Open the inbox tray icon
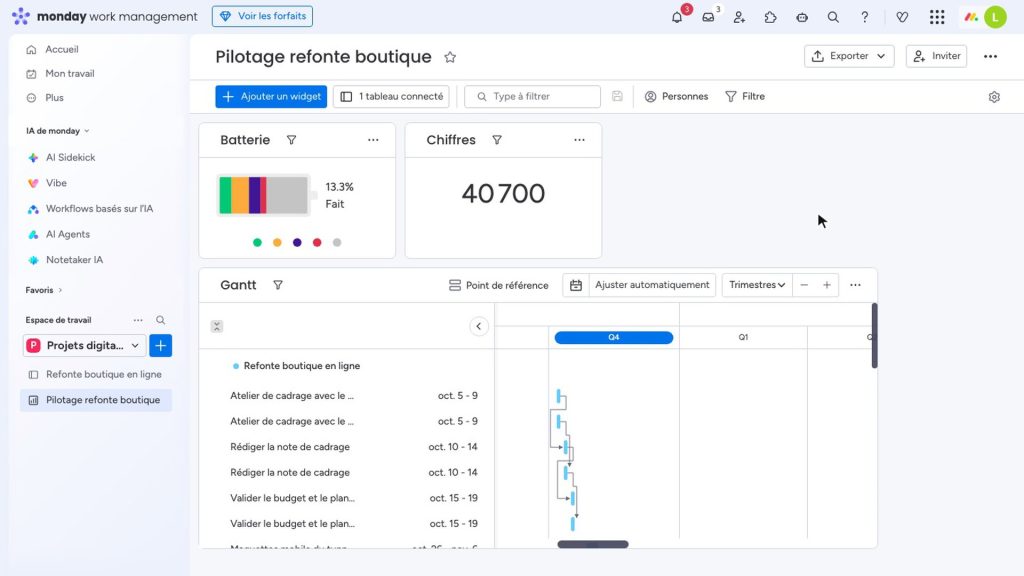The width and height of the screenshot is (1024, 576). [709, 17]
